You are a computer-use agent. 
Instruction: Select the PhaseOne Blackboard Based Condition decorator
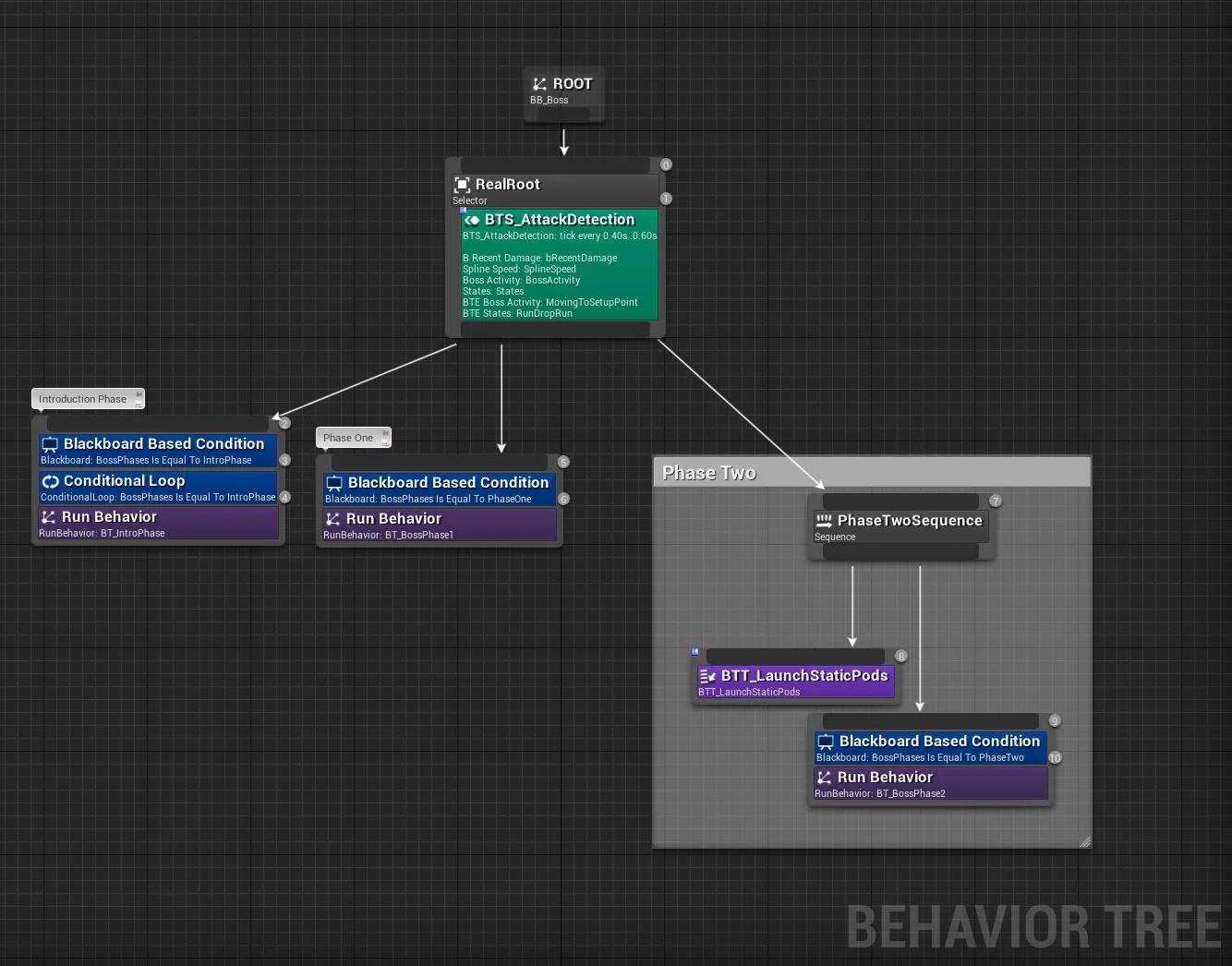tap(440, 489)
